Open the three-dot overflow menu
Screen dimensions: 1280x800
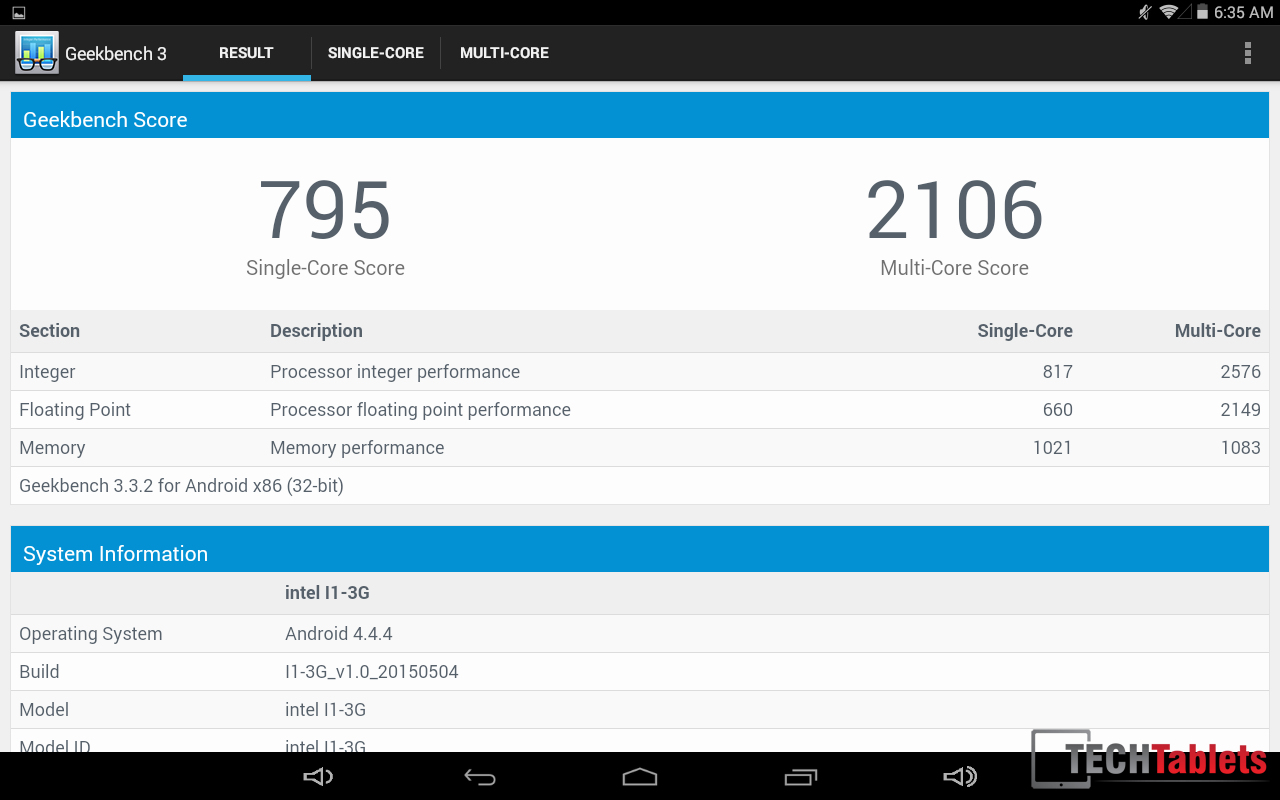pos(1247,53)
